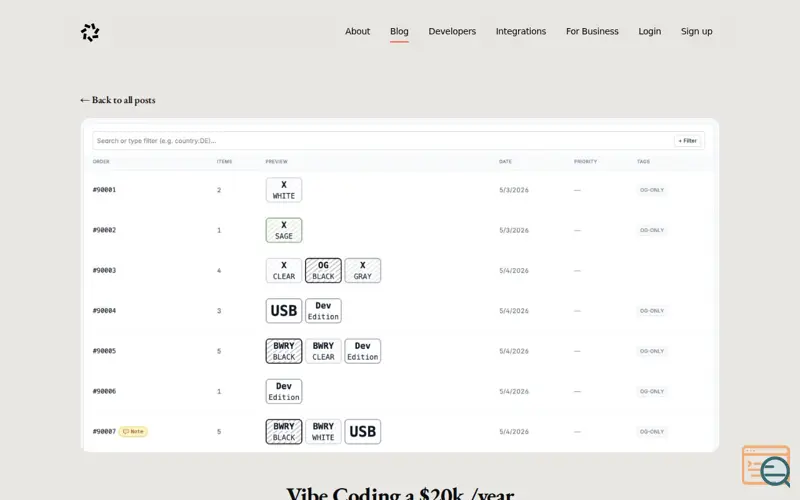Screen dimensions: 800x500
Task: Click the items count 4 for order #90003
Action: [x=219, y=270]
